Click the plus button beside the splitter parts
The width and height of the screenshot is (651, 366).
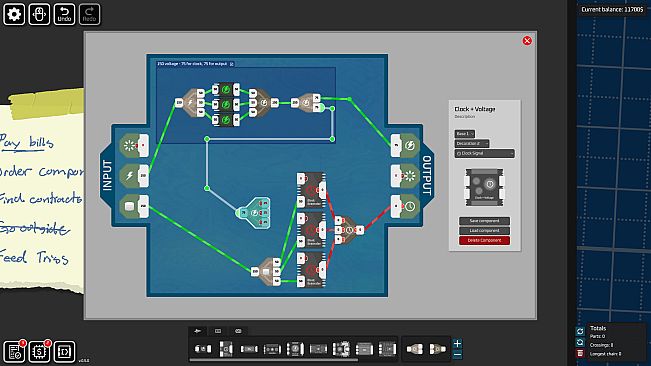(457, 344)
